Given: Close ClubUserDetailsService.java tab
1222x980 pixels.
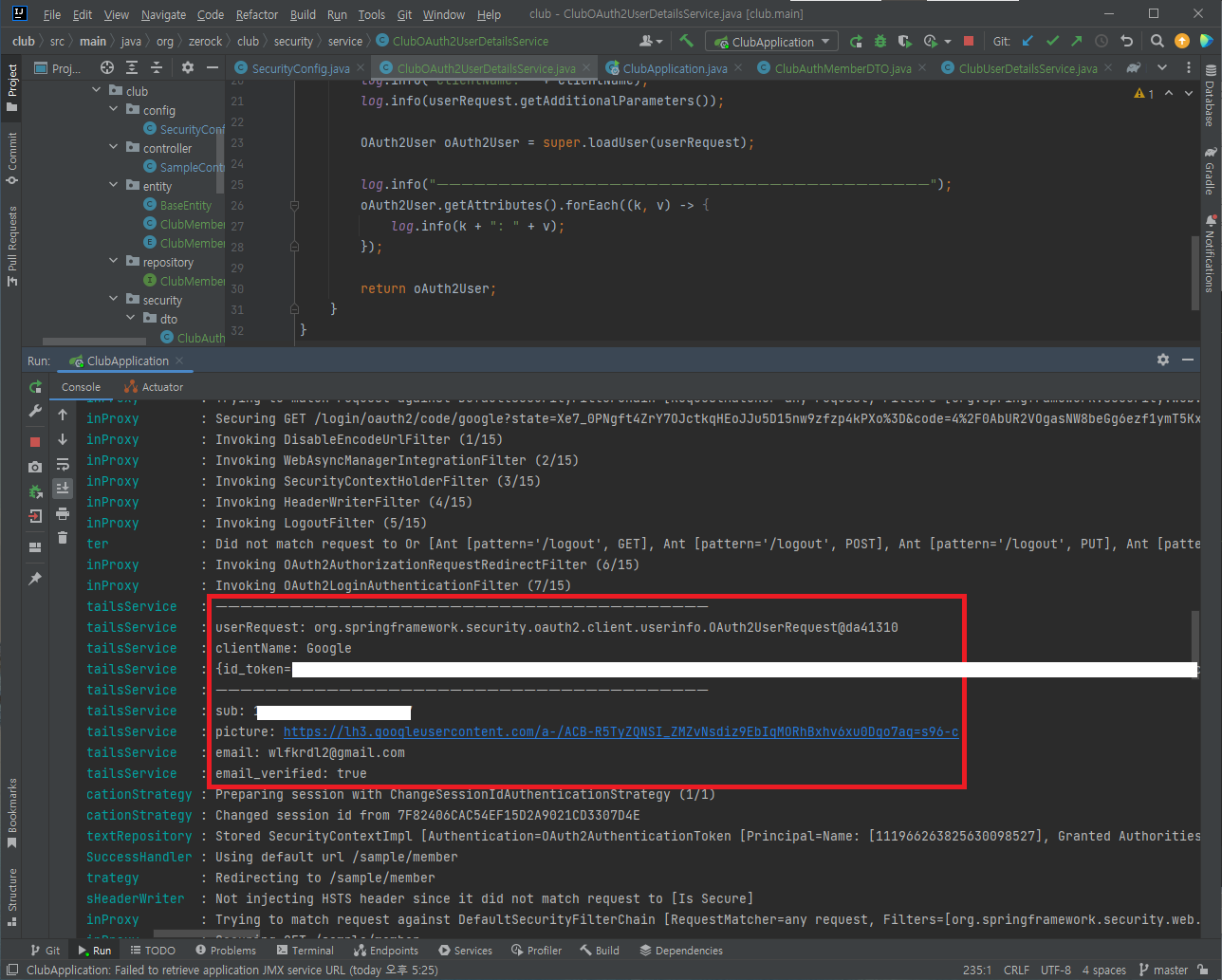Looking at the screenshot, I should (x=1108, y=68).
